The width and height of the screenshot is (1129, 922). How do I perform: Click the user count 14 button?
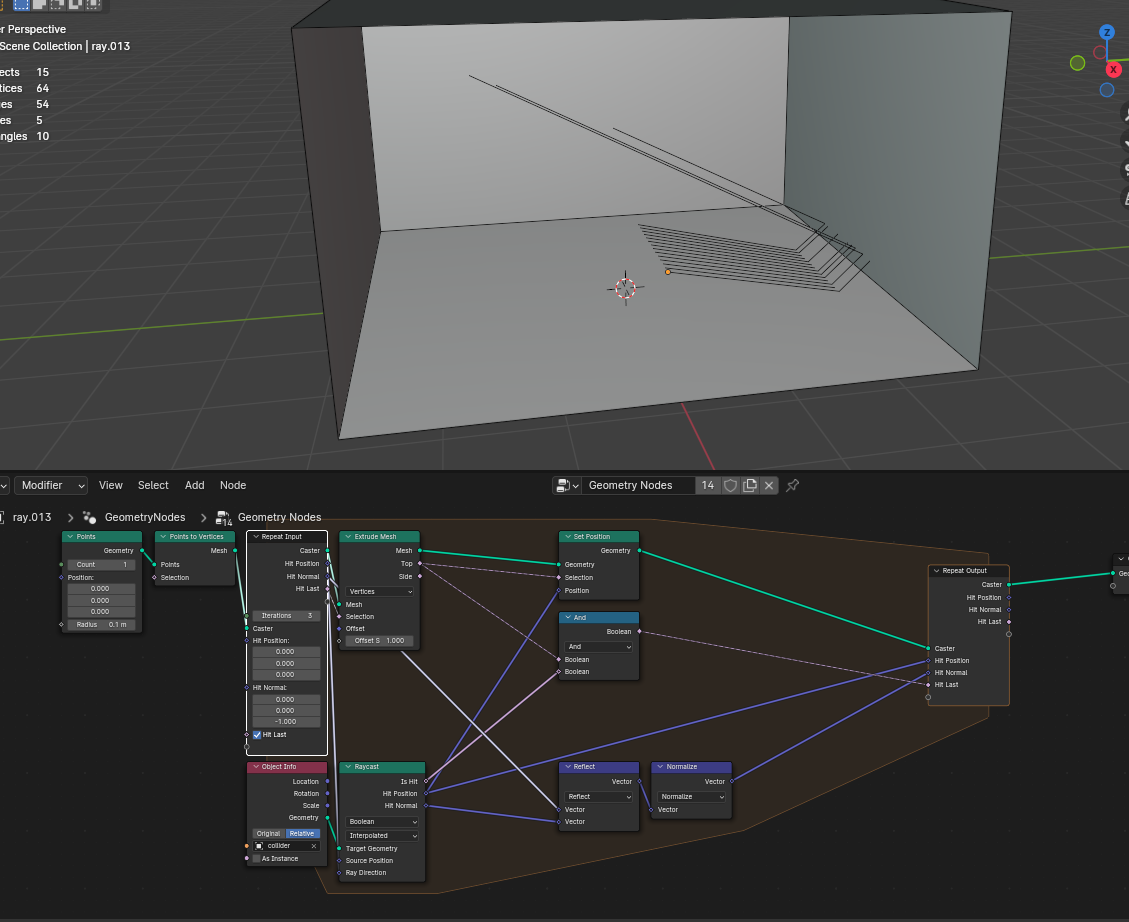tap(708, 486)
